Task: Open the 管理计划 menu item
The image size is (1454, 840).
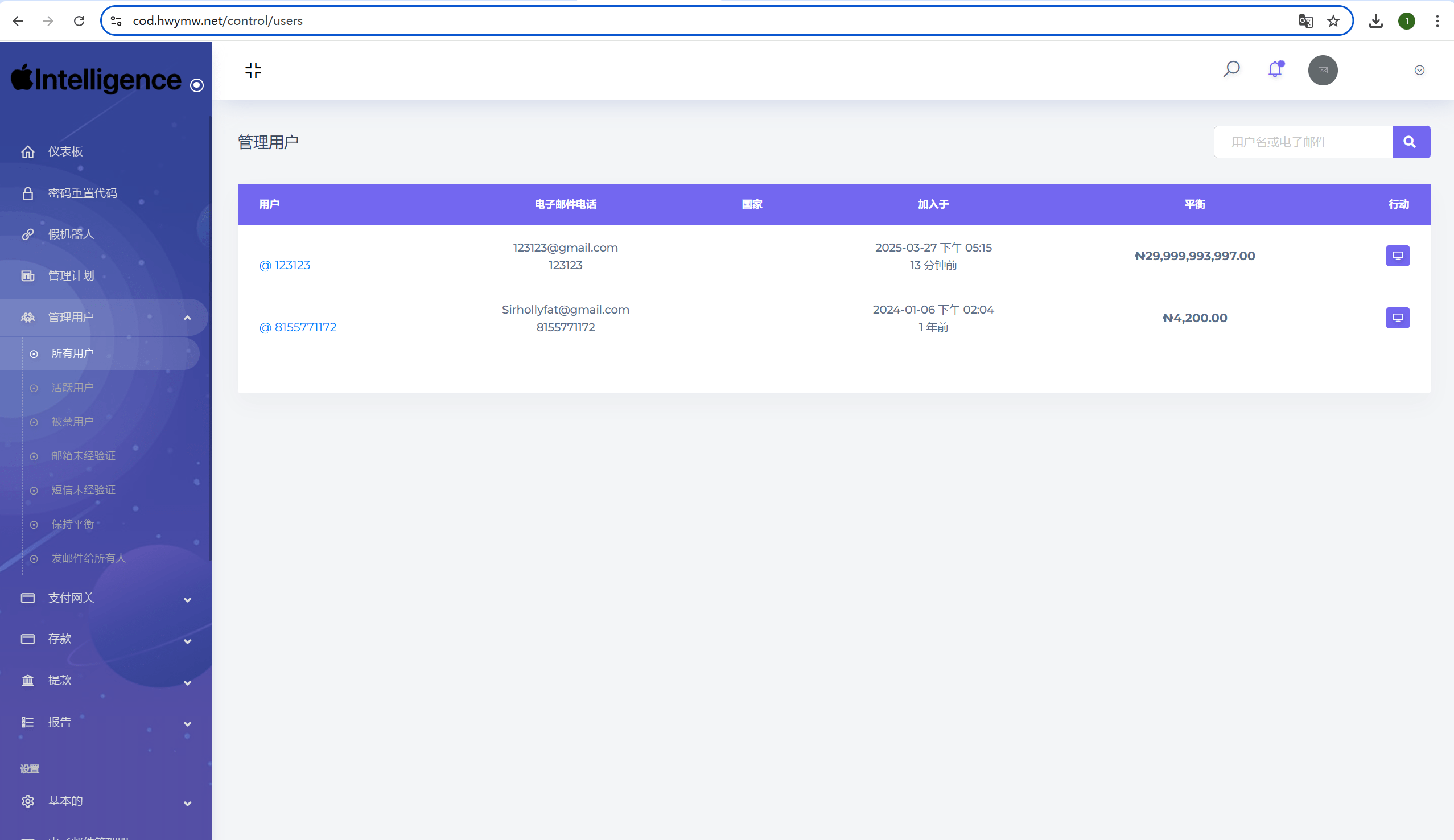Action: [x=71, y=276]
